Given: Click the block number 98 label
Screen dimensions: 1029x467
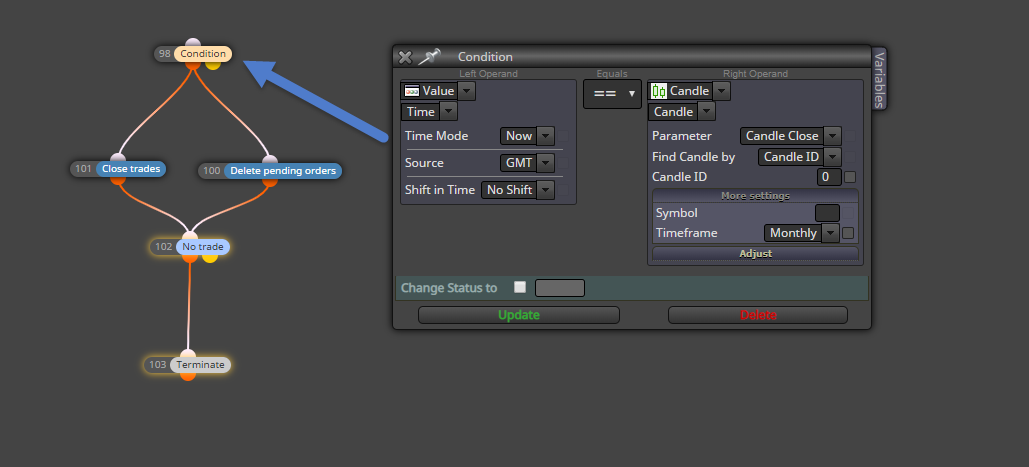Looking at the screenshot, I should 165,54.
